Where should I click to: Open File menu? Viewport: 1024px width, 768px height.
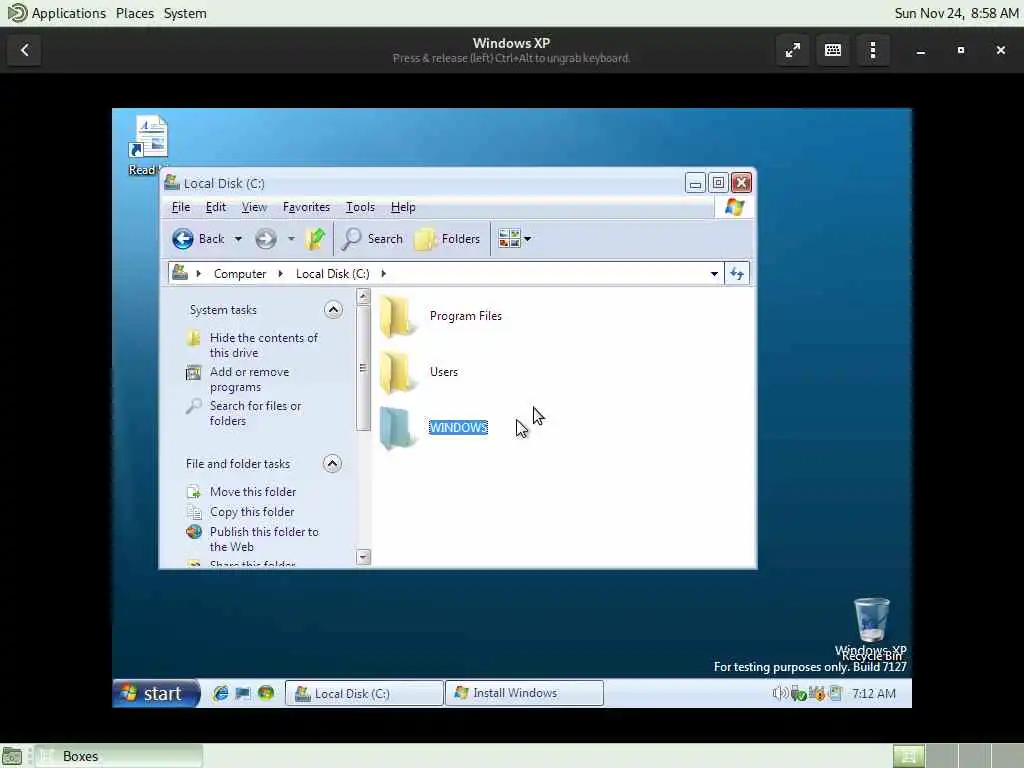click(181, 207)
